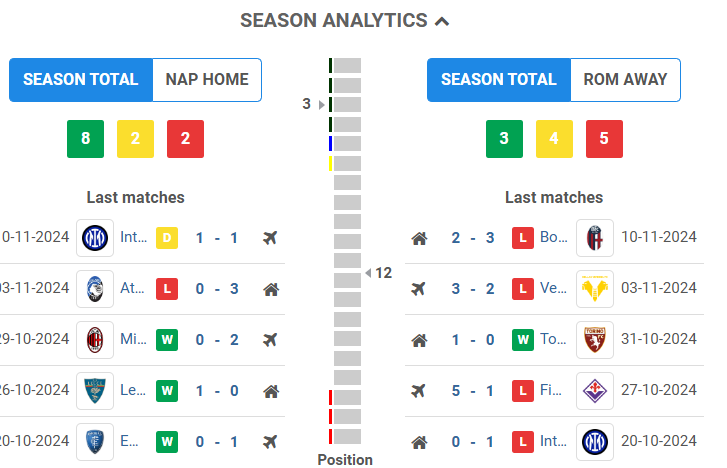Click Napoli's green 8 wins box
727x468 pixels.
[86, 139]
